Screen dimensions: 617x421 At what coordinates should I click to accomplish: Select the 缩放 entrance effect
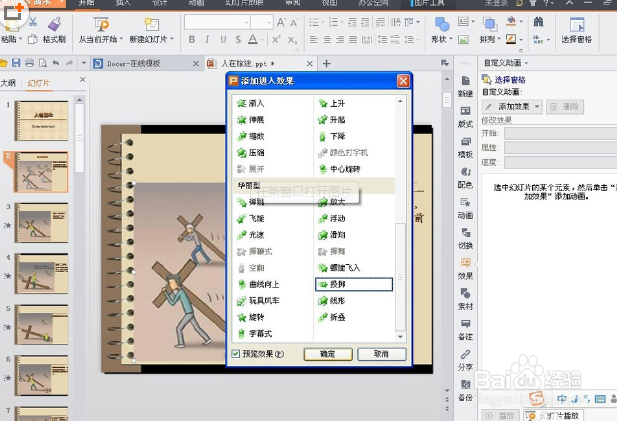tap(251, 136)
